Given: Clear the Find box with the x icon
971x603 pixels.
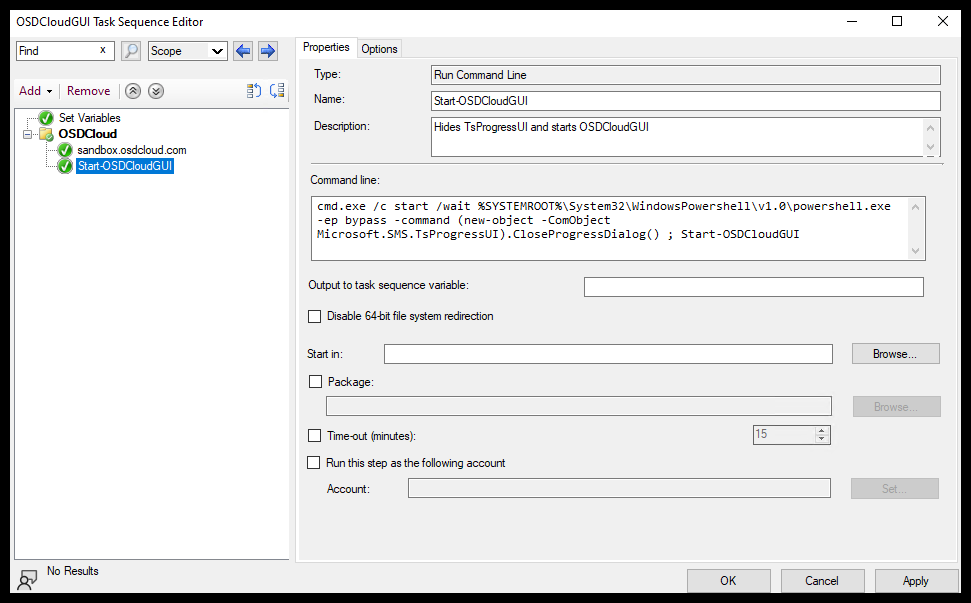Looking at the screenshot, I should click(x=103, y=50).
